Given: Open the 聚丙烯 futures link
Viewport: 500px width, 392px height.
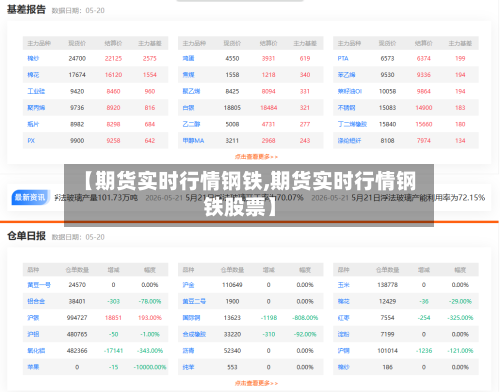Looking at the screenshot, I should pyautogui.click(x=36, y=108).
